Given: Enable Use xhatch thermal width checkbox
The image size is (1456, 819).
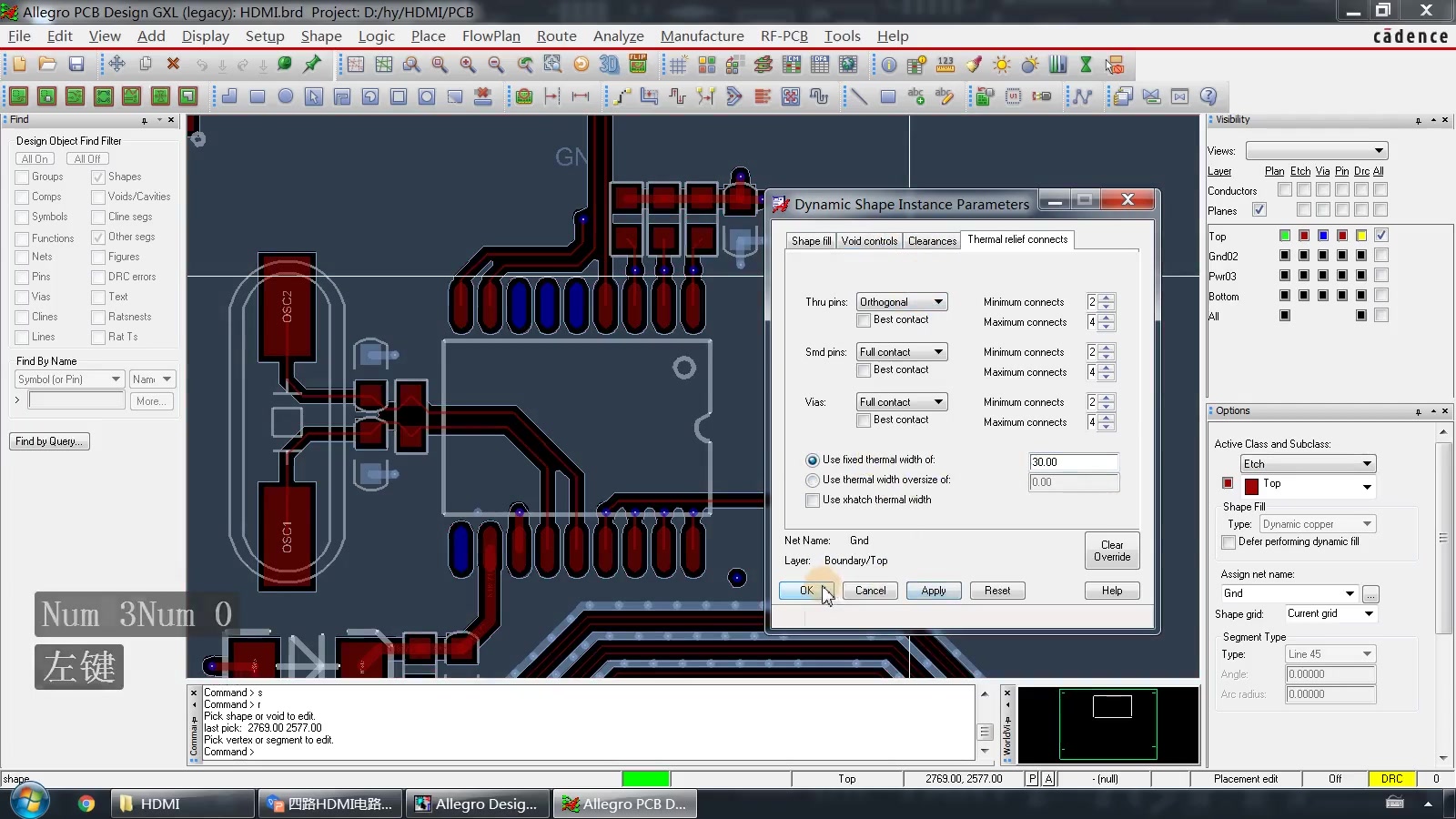Looking at the screenshot, I should coord(813,500).
